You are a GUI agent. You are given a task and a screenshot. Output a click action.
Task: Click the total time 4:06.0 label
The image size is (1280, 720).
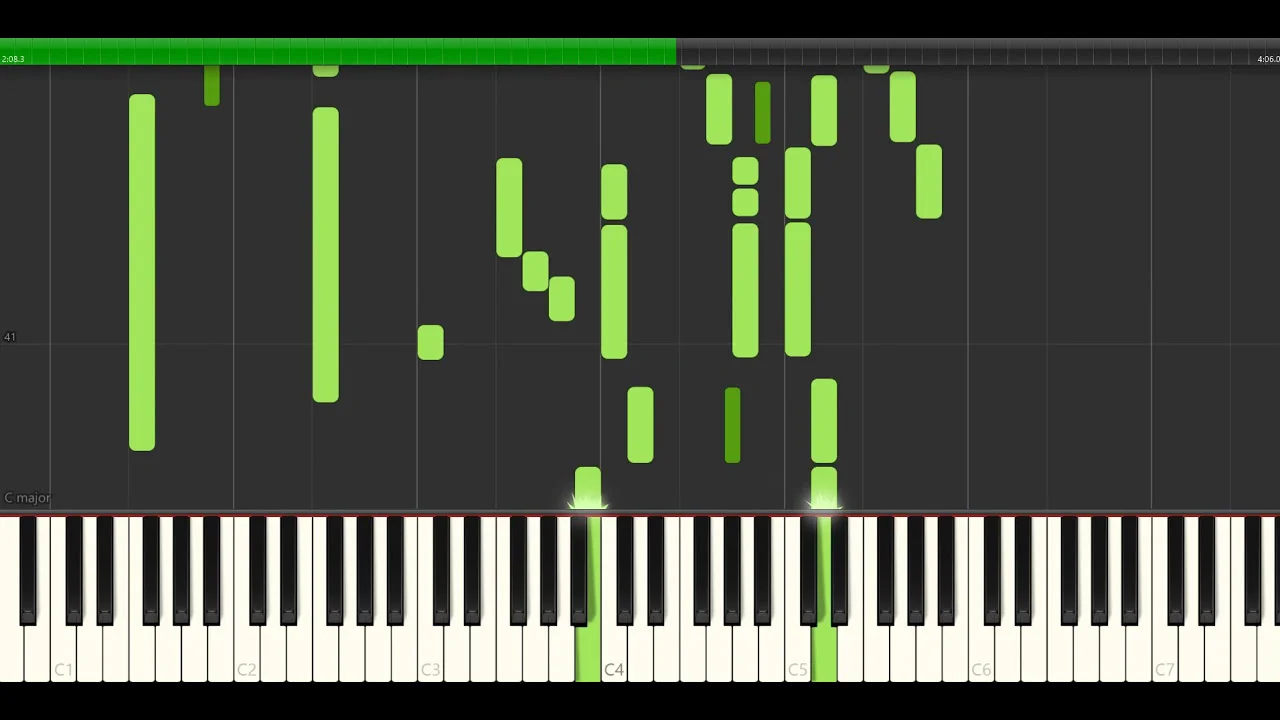pos(1267,59)
